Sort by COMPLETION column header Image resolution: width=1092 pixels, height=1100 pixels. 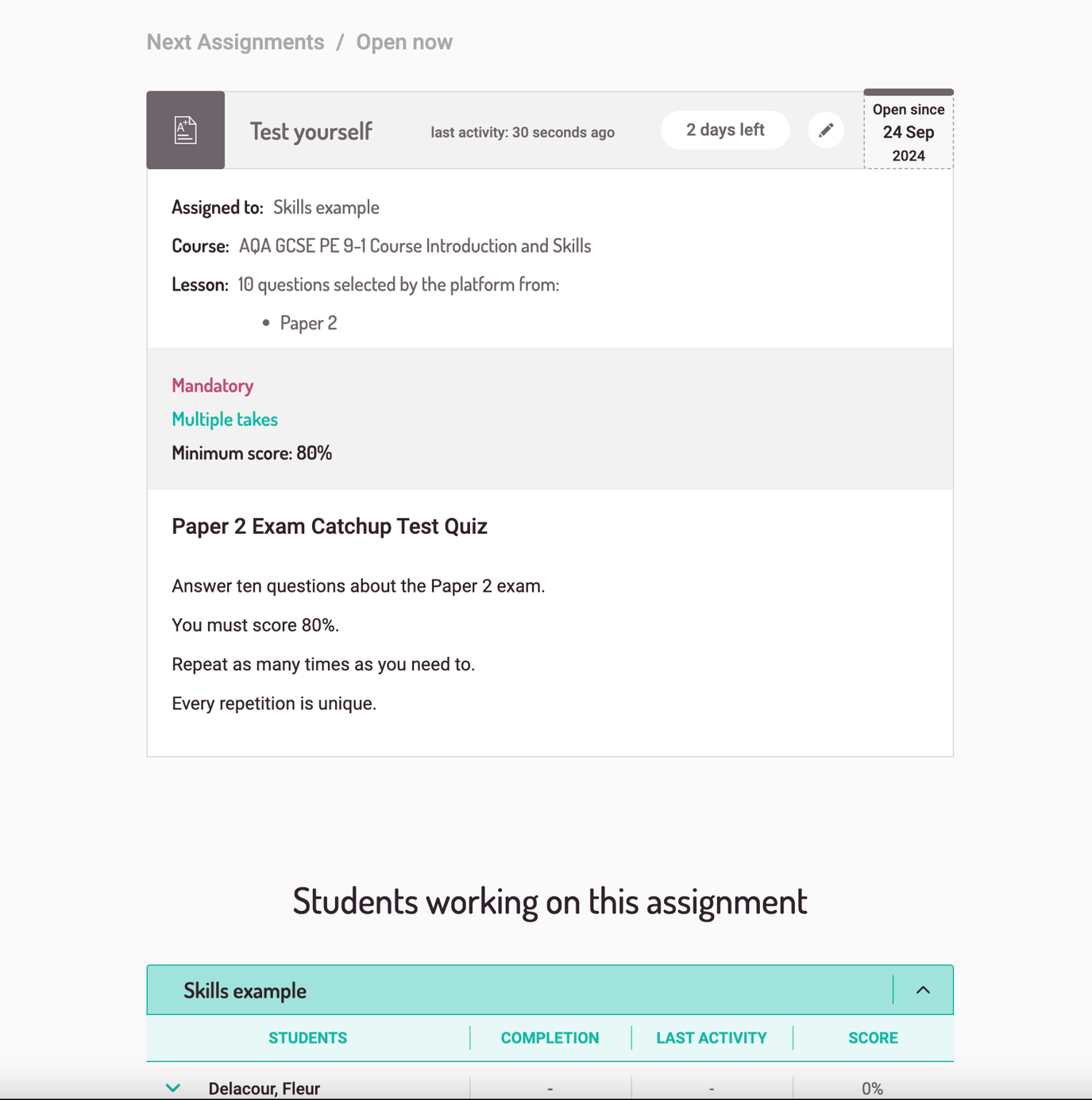[x=550, y=1038]
